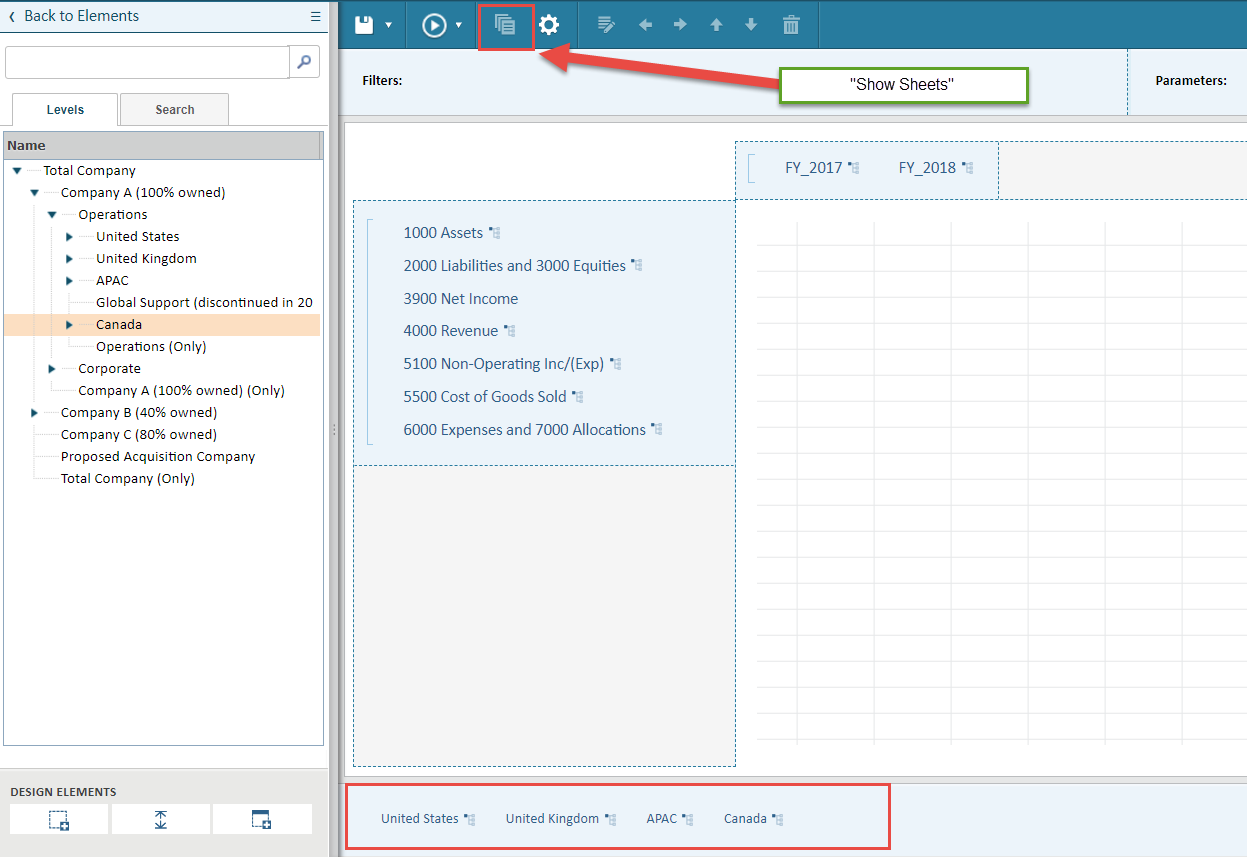Expand the APAC tree node
The width and height of the screenshot is (1247, 857).
coord(69,281)
